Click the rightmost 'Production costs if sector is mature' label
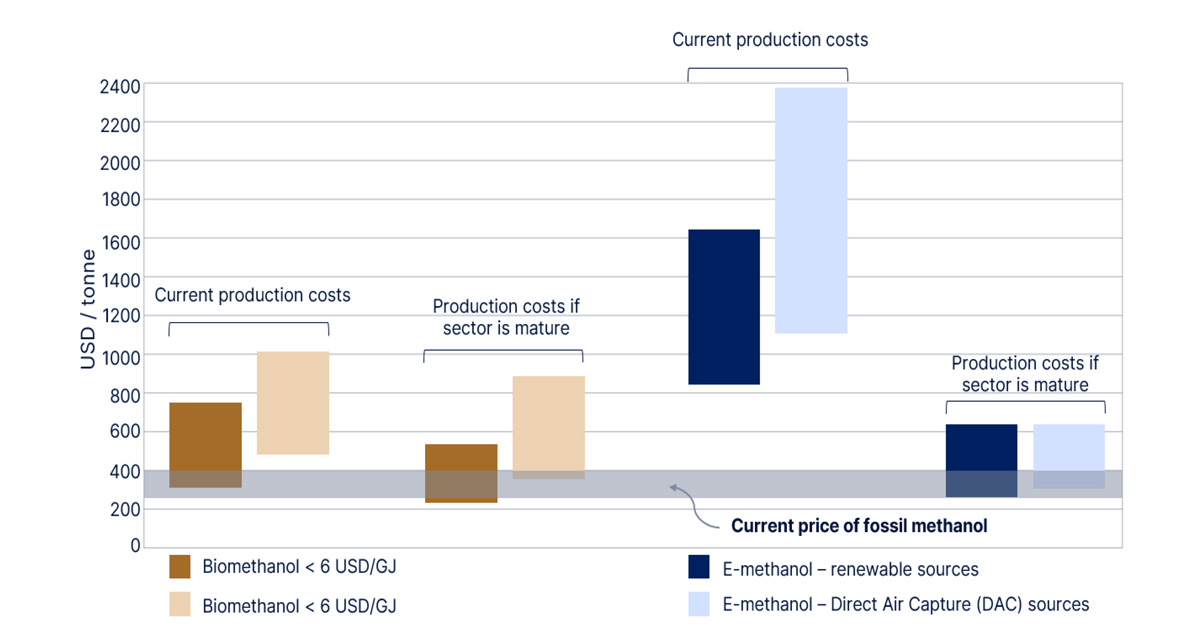Viewport: 1200px width, 643px height. (1025, 374)
